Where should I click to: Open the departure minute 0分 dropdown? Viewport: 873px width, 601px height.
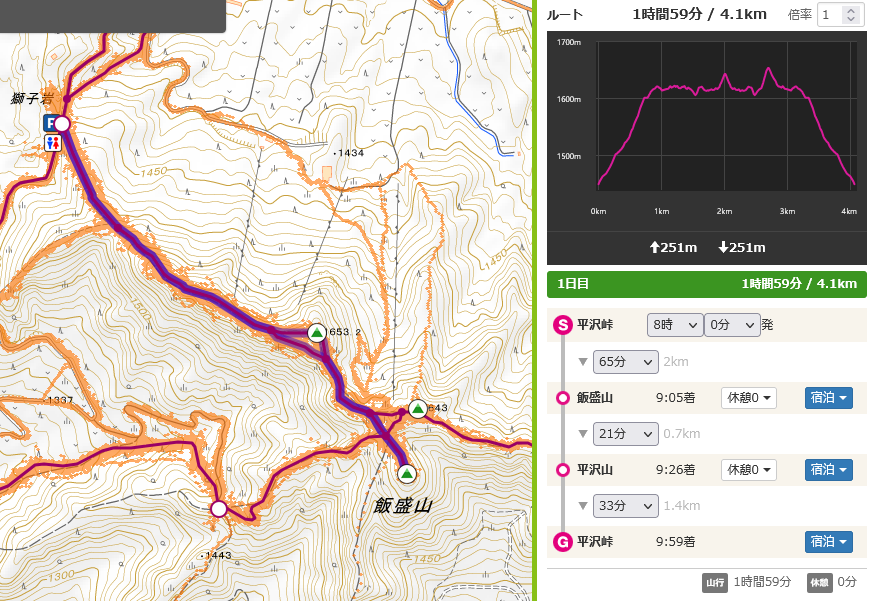pos(731,325)
